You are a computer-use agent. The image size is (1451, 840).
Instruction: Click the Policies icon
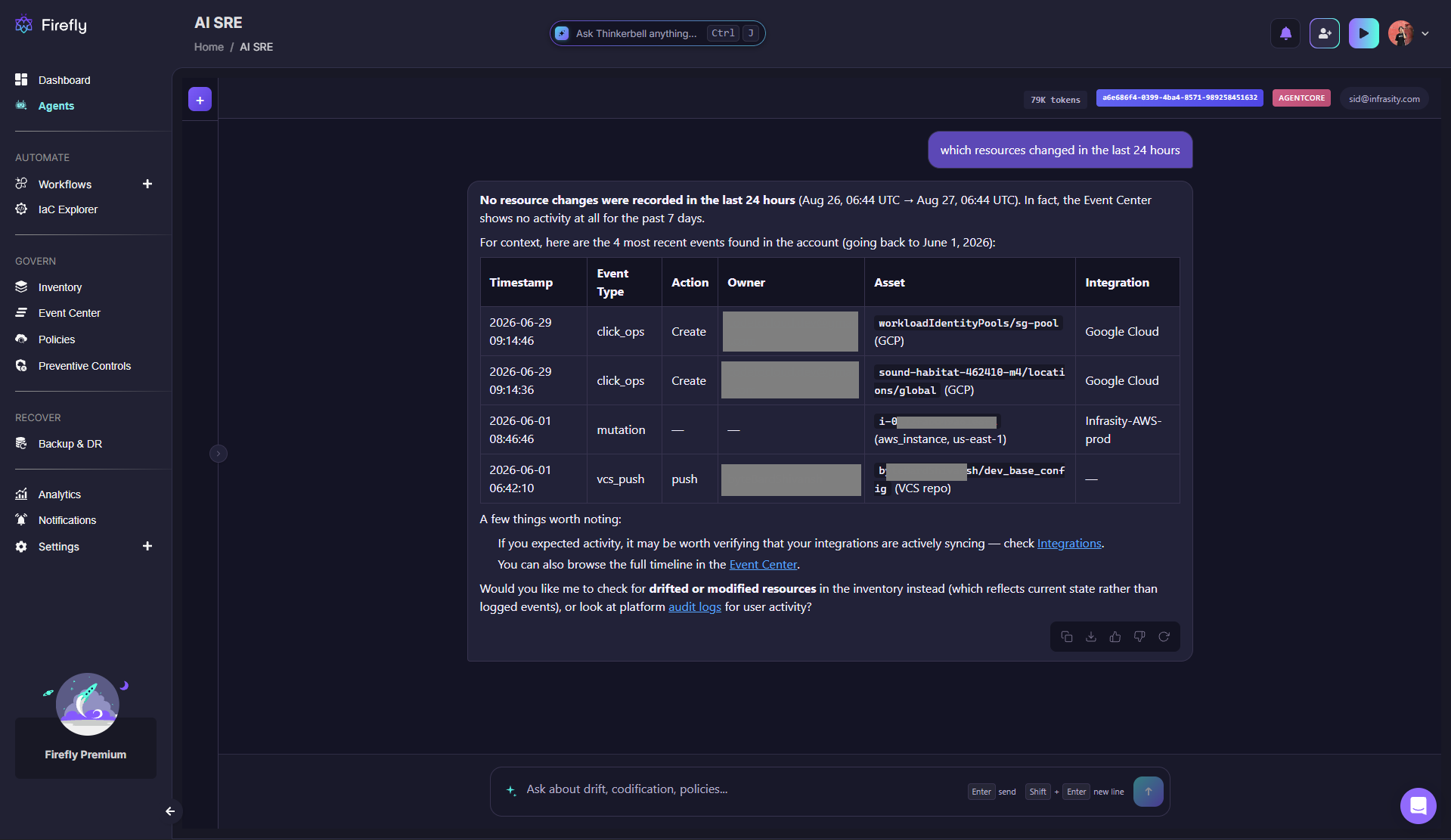[21, 339]
